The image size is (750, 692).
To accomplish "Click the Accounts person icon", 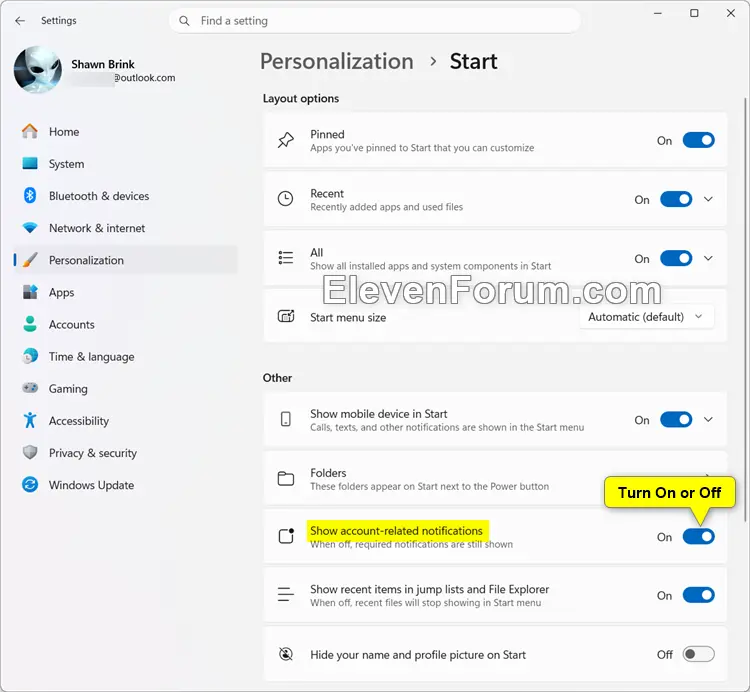I will coord(30,324).
